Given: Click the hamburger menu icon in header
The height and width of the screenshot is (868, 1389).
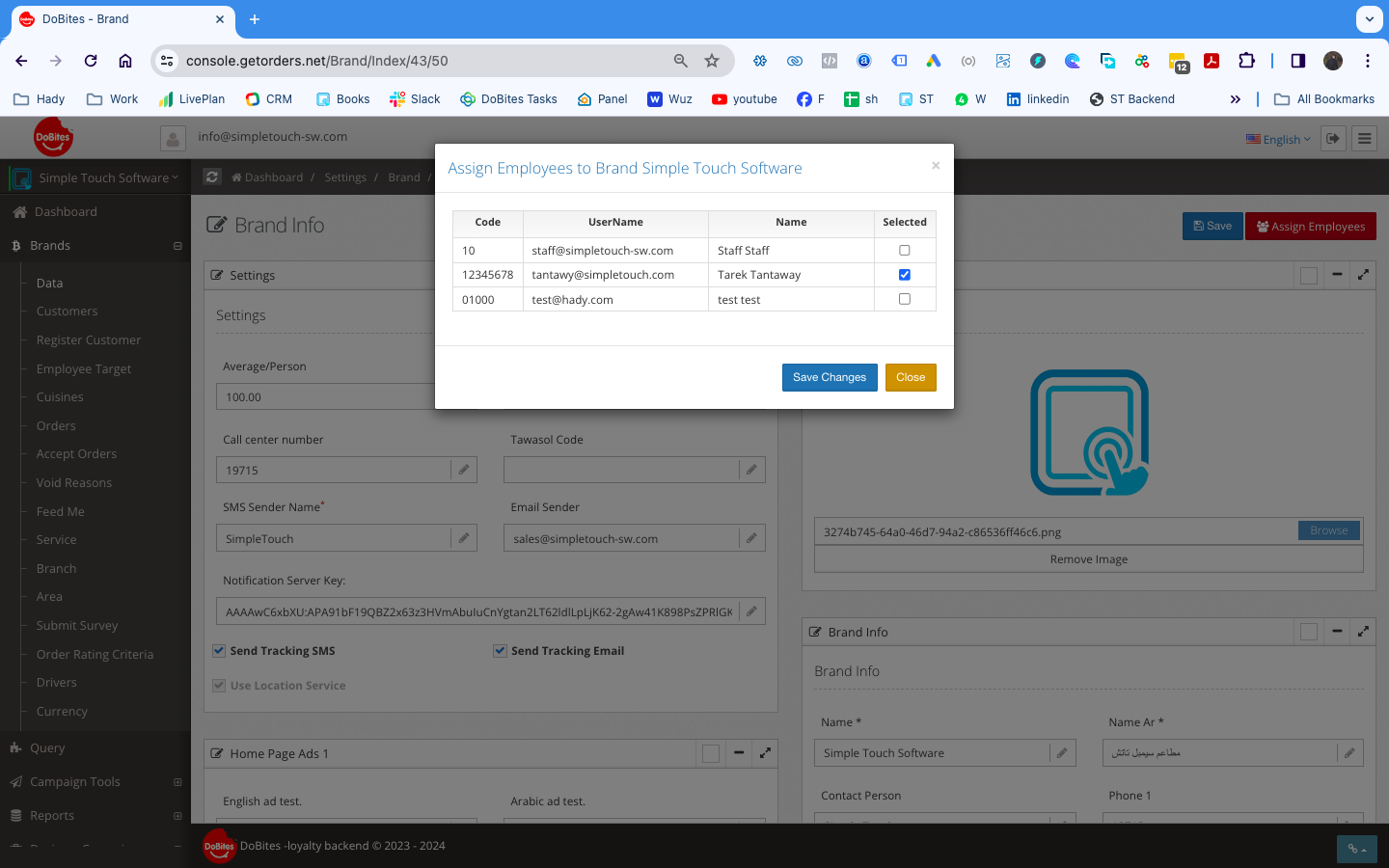Looking at the screenshot, I should [x=1364, y=139].
